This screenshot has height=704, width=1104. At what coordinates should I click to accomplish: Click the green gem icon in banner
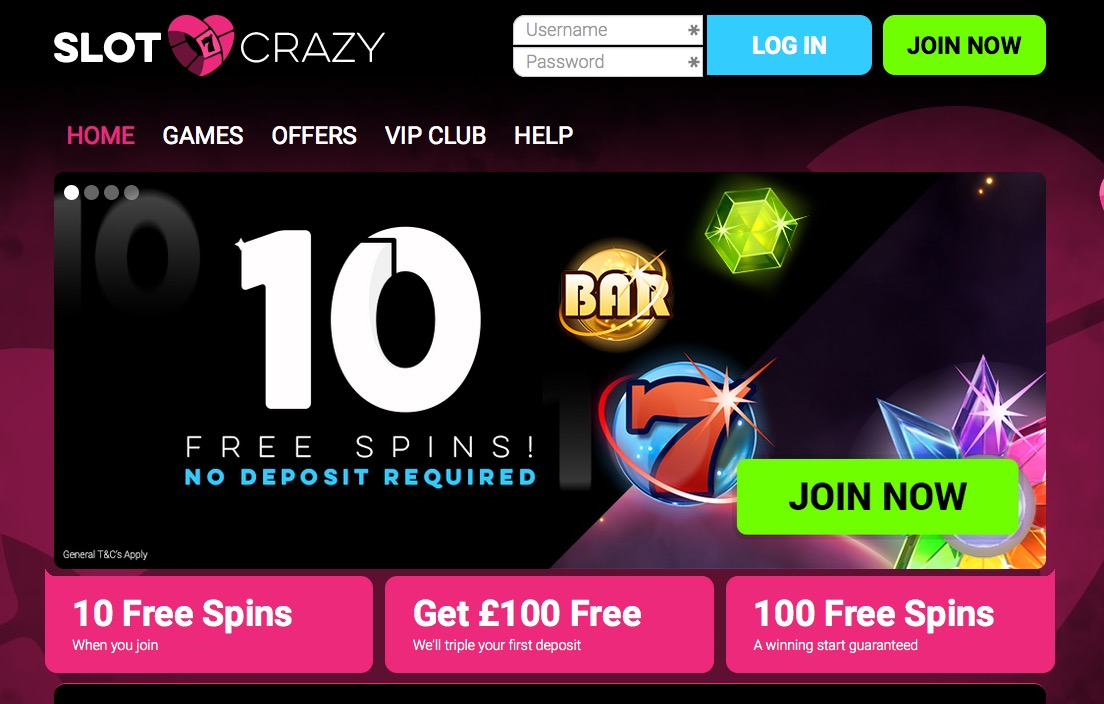point(752,230)
